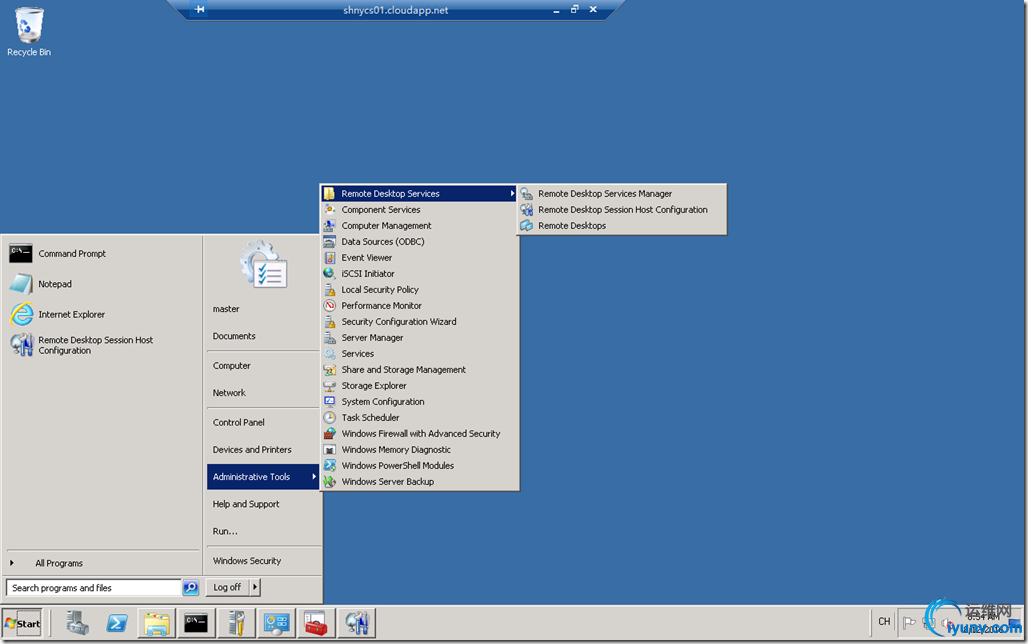Launch Internet Explorer from Start menu
The image size is (1028, 644).
(102, 314)
